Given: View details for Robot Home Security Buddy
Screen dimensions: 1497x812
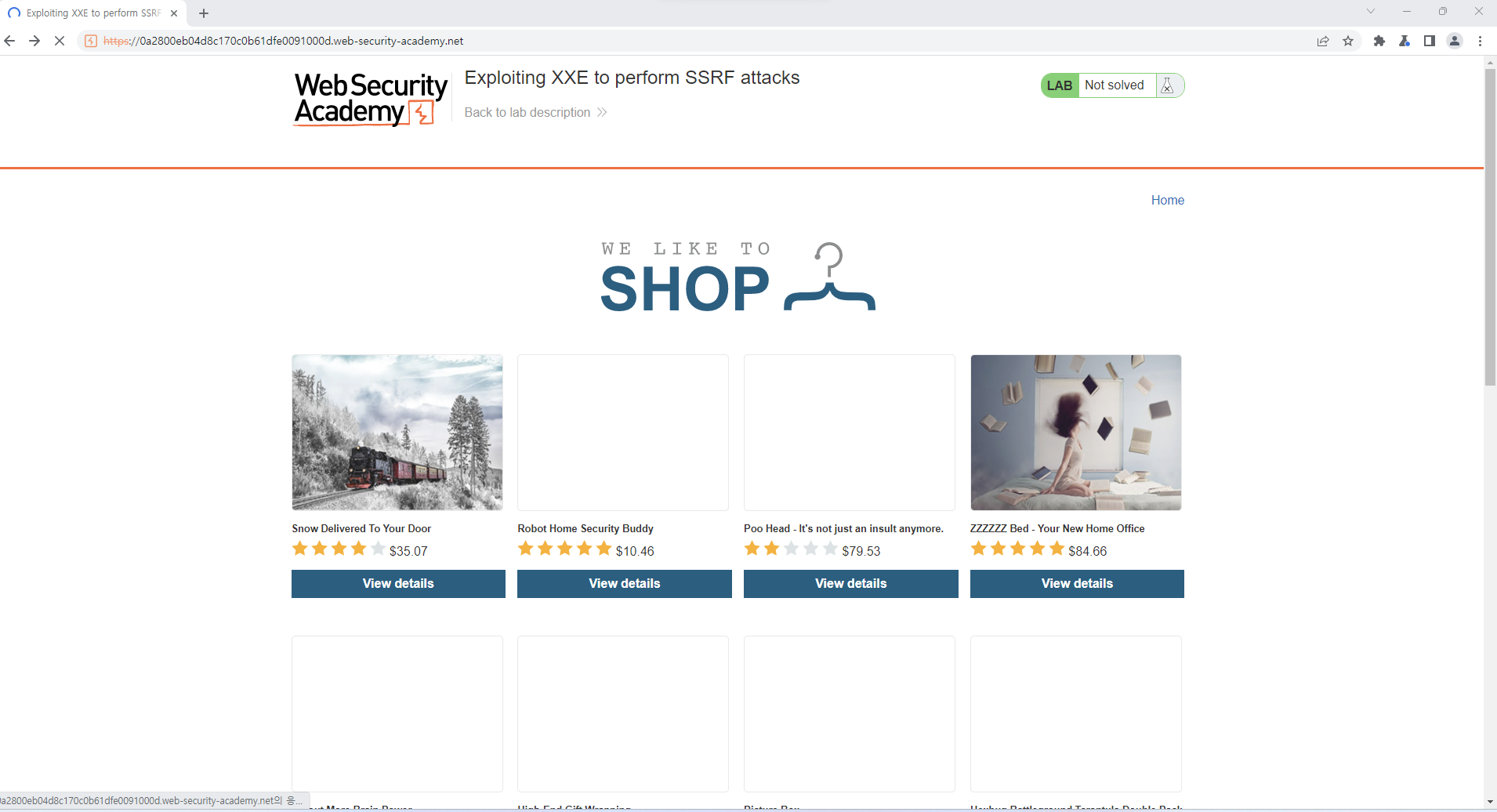Looking at the screenshot, I should click(625, 583).
